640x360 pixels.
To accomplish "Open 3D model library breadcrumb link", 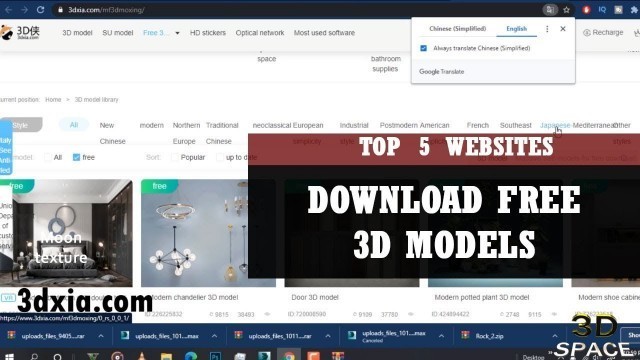I will 96,100.
